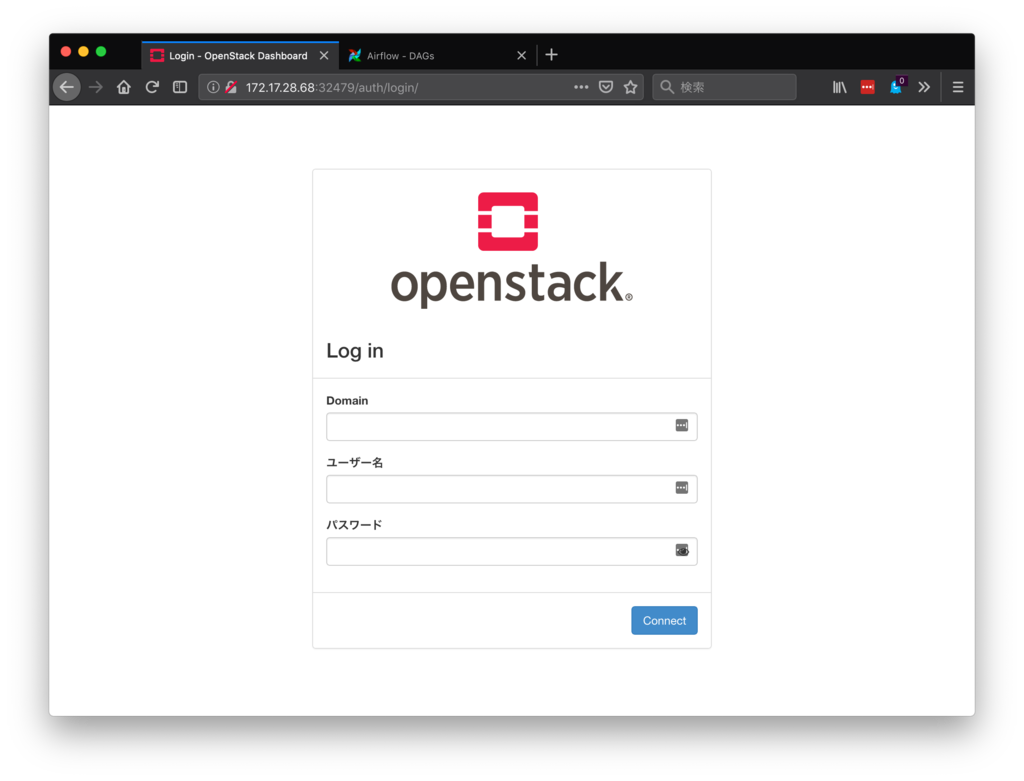Go forward with the forward arrow

coord(96,87)
